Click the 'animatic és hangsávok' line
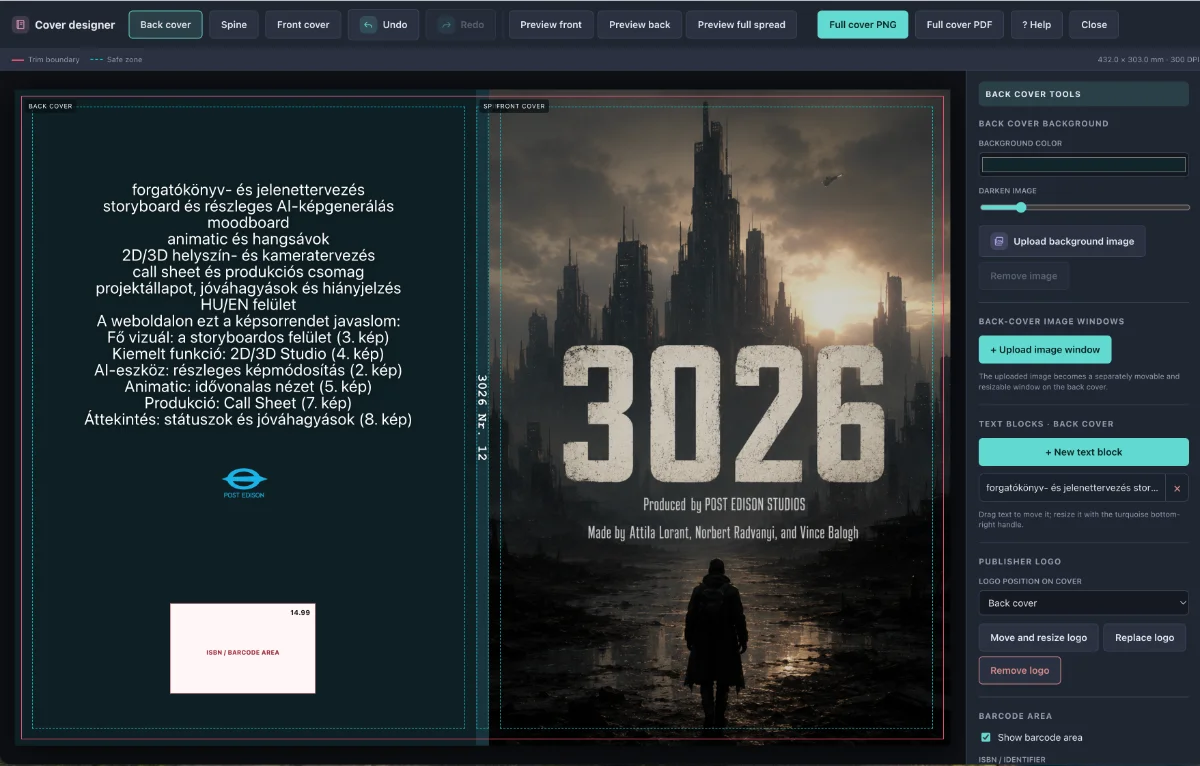 pos(248,239)
